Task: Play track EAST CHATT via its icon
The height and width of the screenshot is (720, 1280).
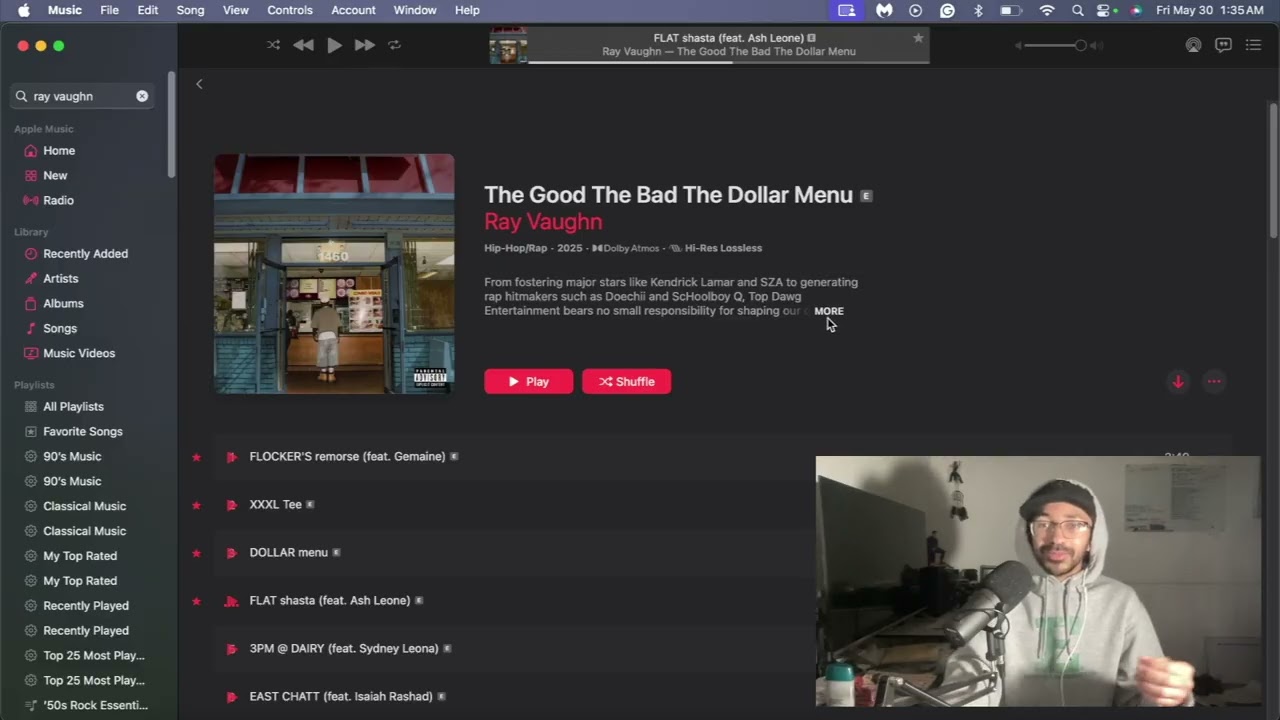Action: coord(232,697)
